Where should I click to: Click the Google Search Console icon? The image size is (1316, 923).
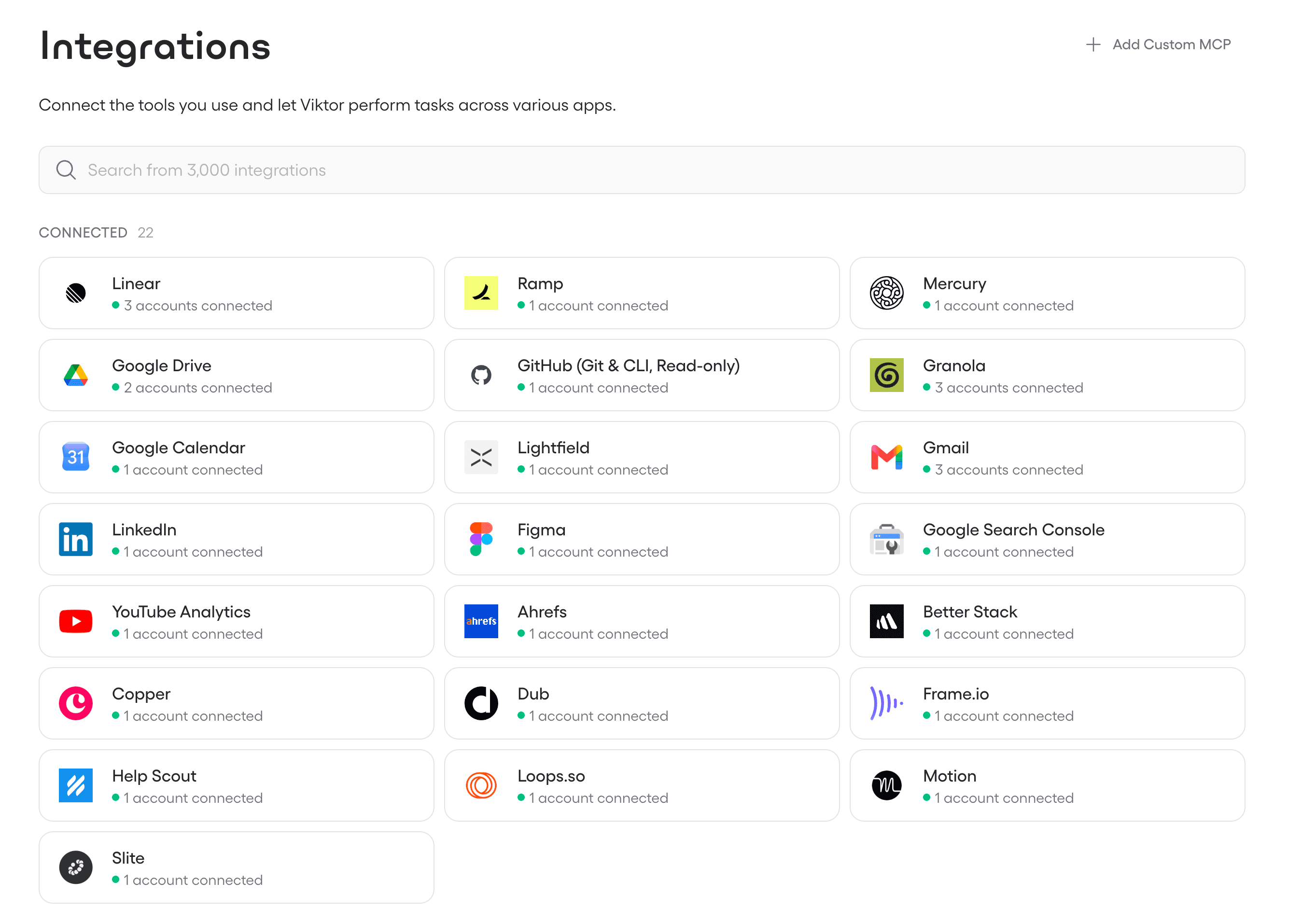coord(887,539)
